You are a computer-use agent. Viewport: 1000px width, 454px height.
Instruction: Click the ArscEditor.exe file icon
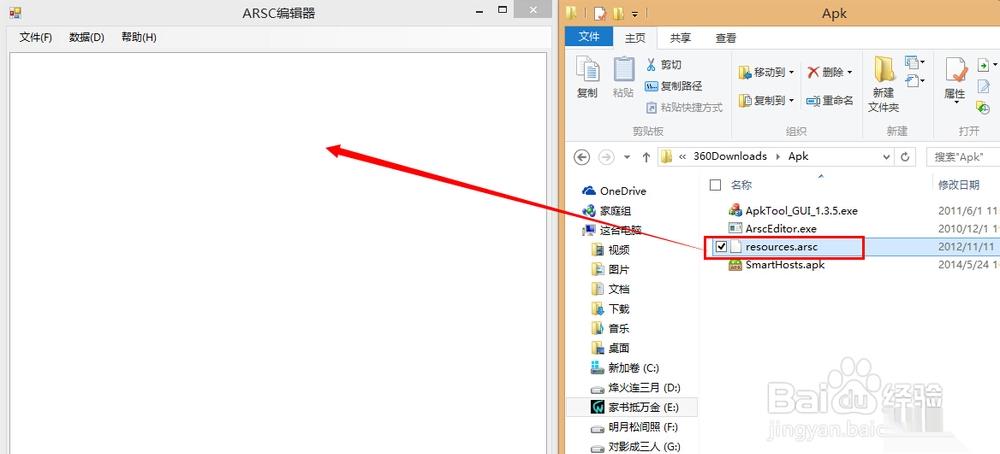coord(735,228)
